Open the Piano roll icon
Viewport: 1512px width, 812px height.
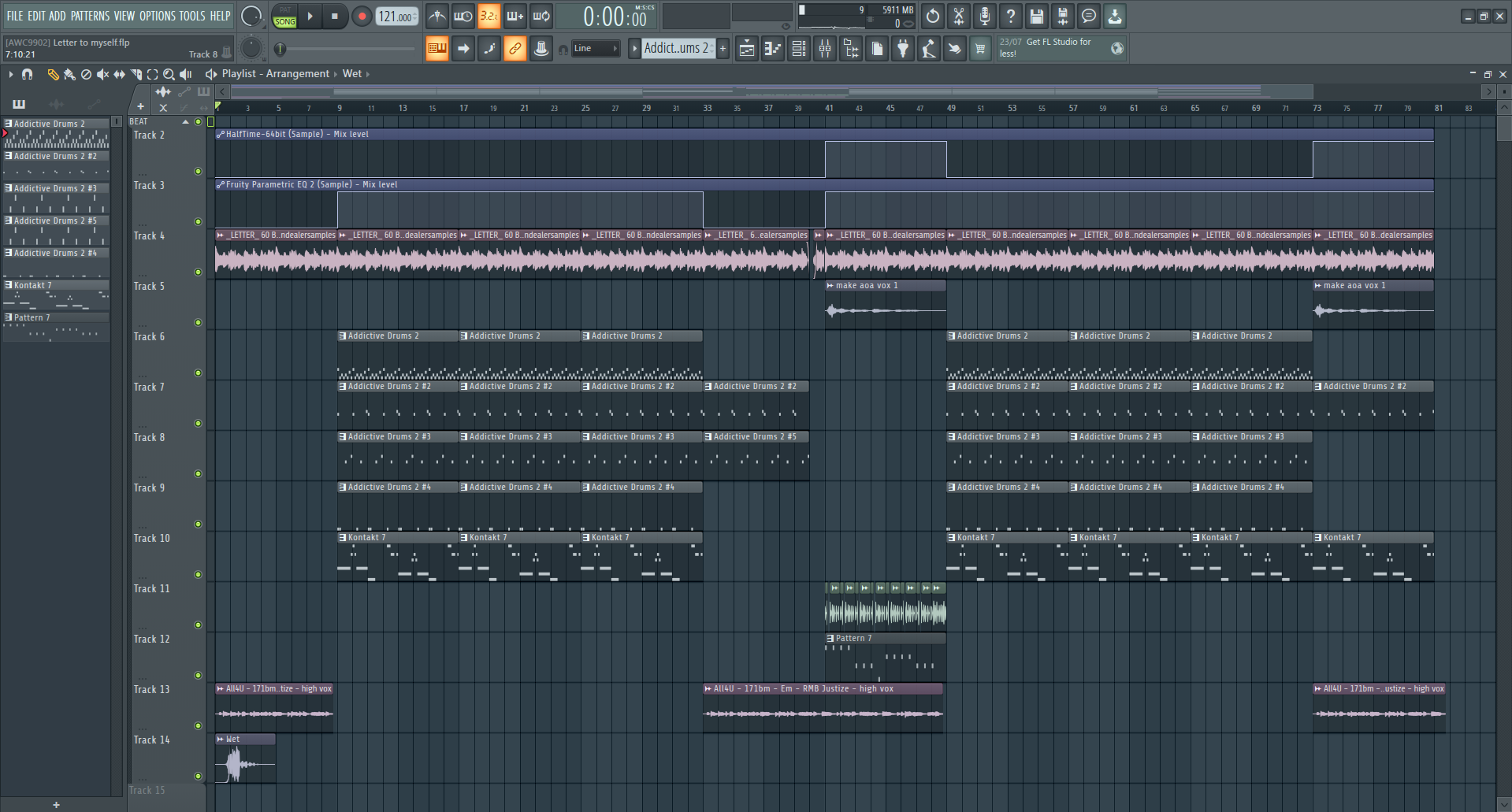tap(773, 49)
